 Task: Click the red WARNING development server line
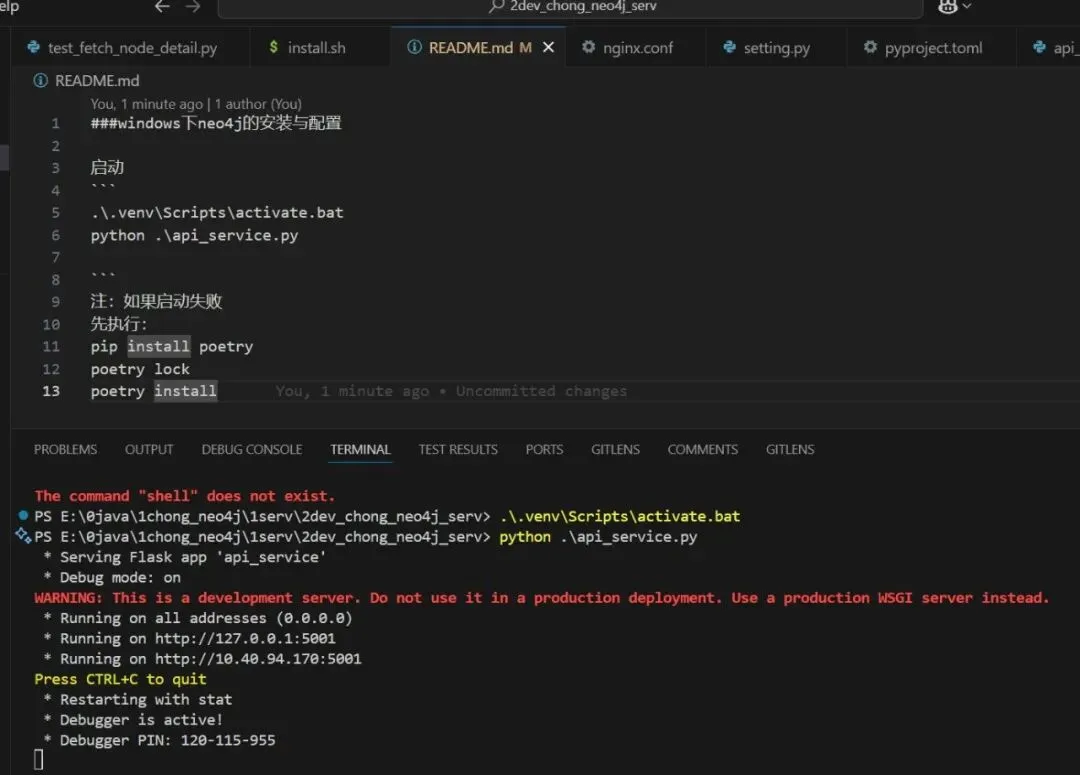click(x=541, y=598)
